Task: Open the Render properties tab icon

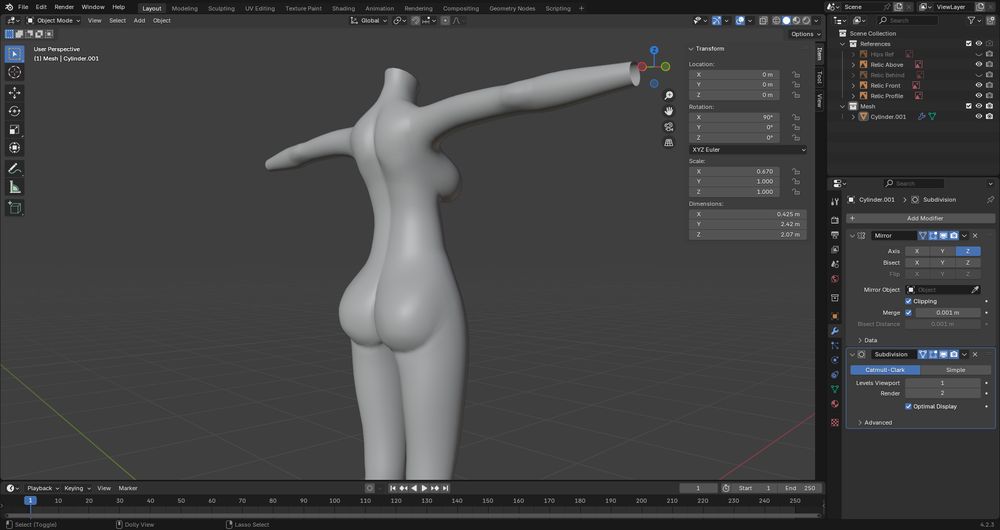Action: coord(835,220)
